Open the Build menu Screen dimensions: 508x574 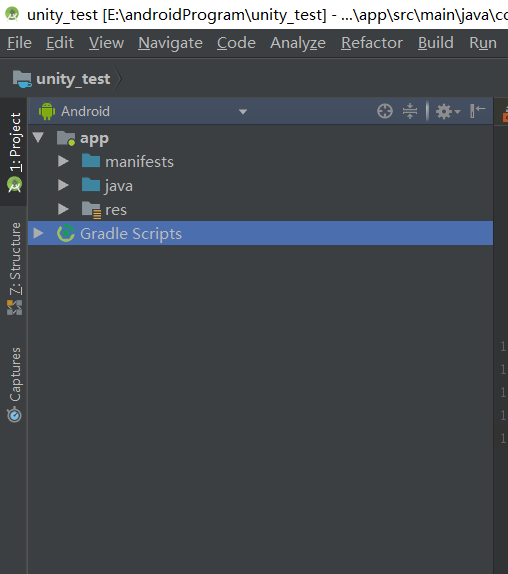436,43
